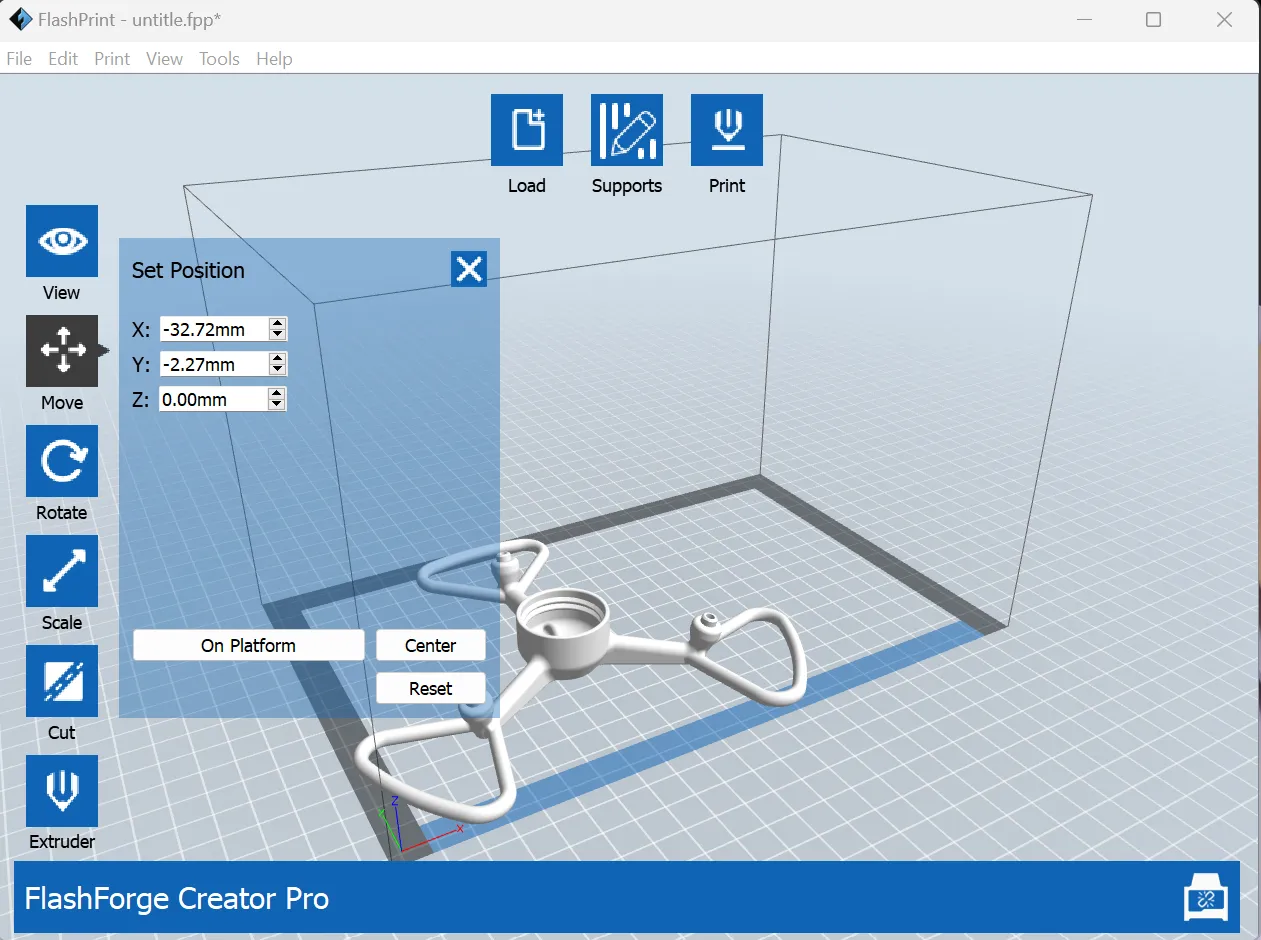Decrease the Y position value with down arrow
Screen dimensions: 1261x940
point(278,370)
